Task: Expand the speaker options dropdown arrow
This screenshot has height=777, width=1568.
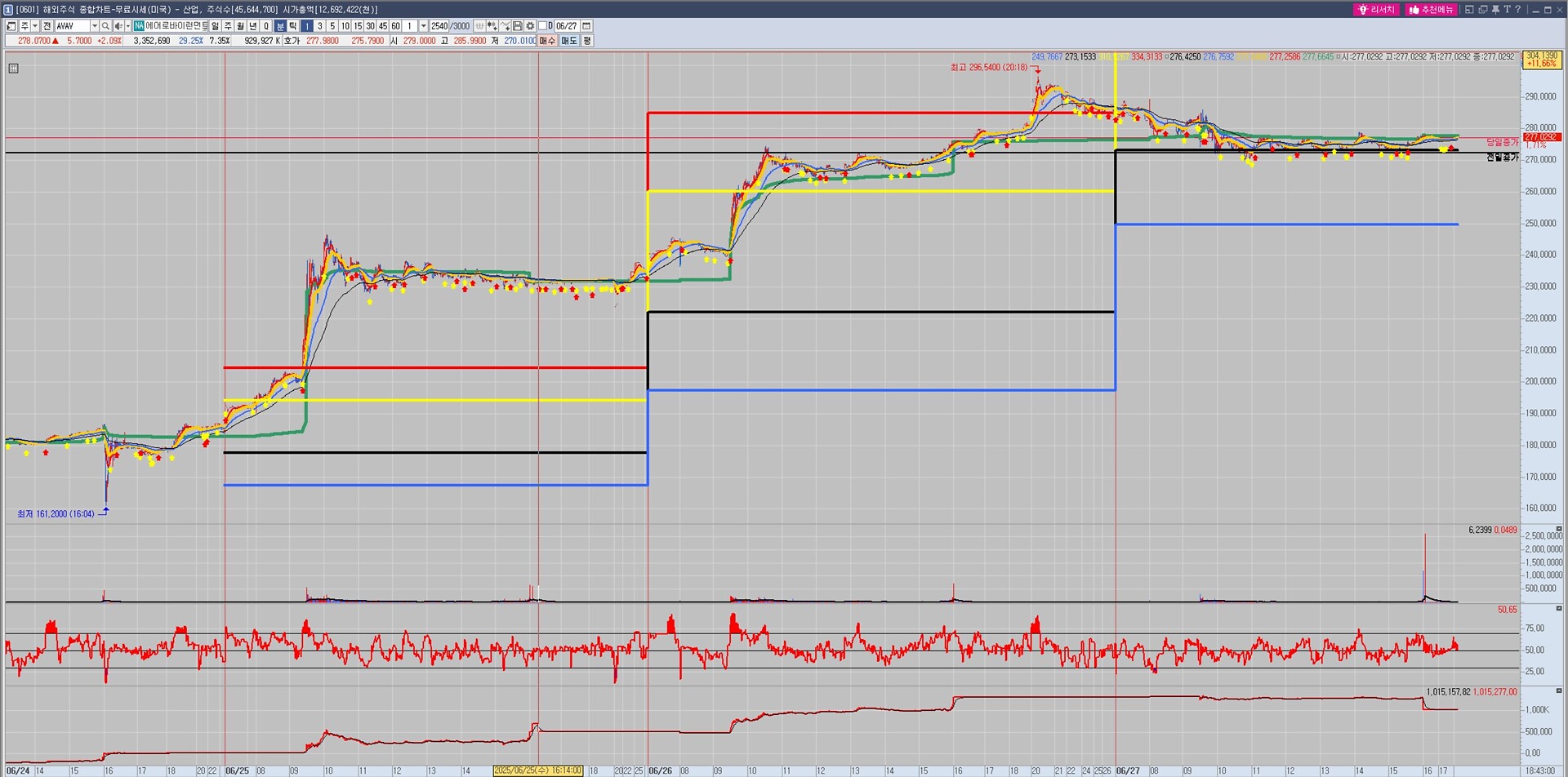Action: [x=127, y=26]
